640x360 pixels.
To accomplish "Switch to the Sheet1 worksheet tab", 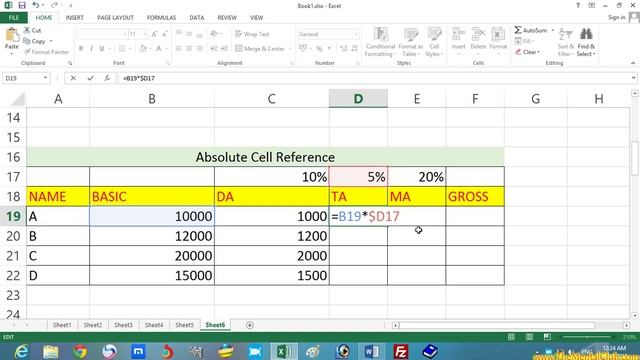I will click(62, 325).
